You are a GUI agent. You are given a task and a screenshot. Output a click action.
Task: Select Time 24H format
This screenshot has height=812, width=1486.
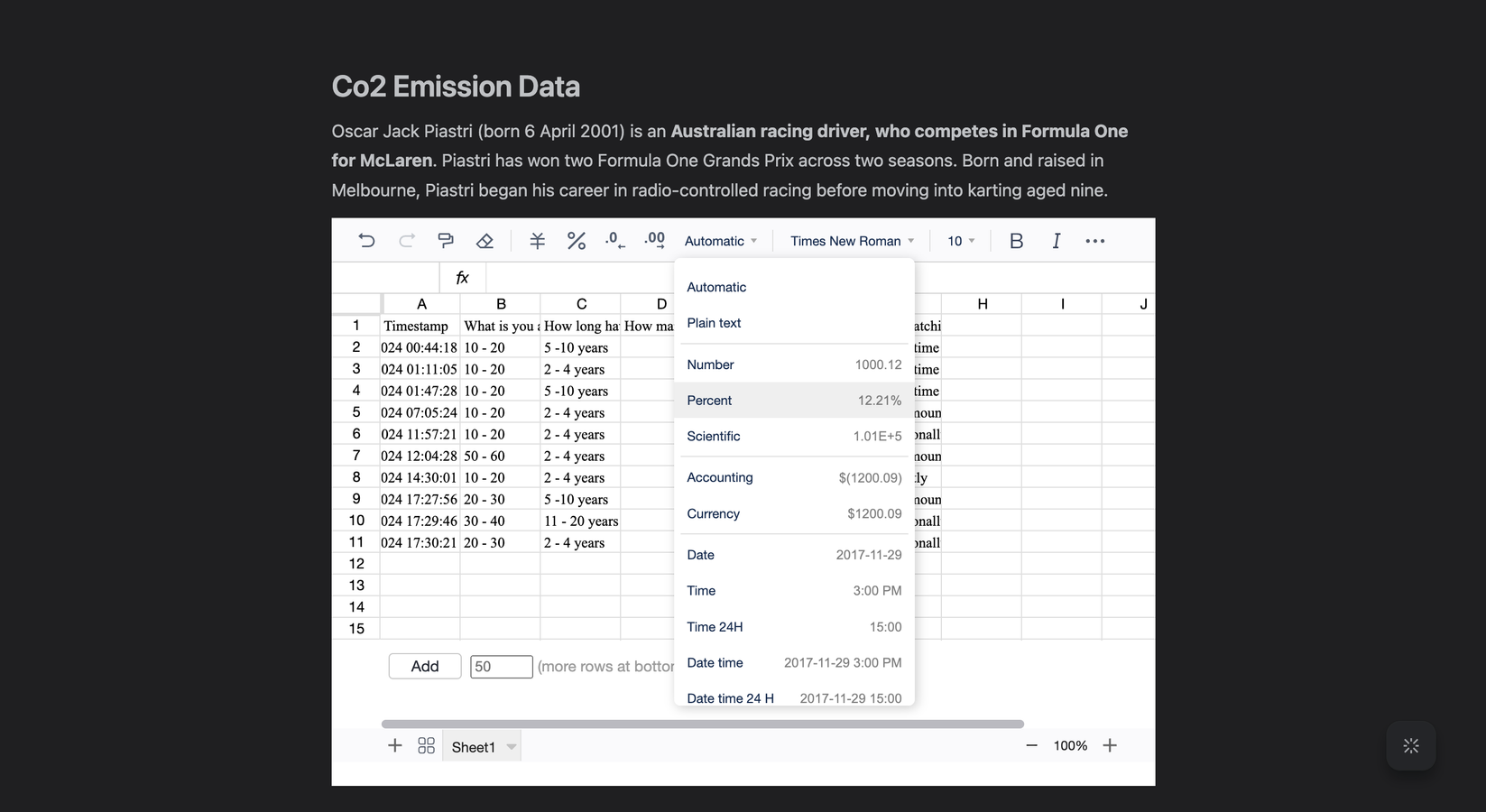(x=794, y=627)
